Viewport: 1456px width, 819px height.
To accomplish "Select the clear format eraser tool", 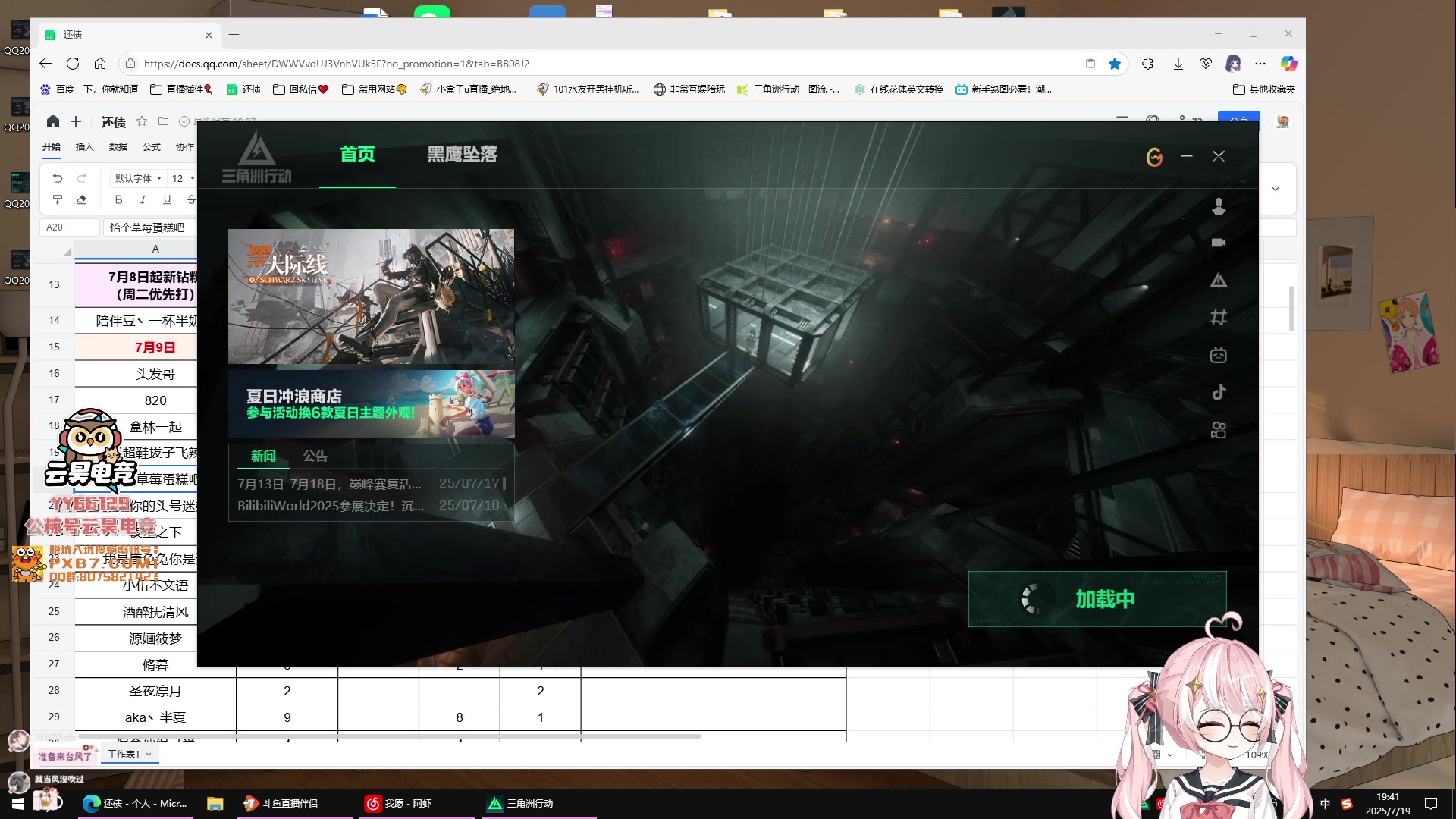I will [x=82, y=199].
